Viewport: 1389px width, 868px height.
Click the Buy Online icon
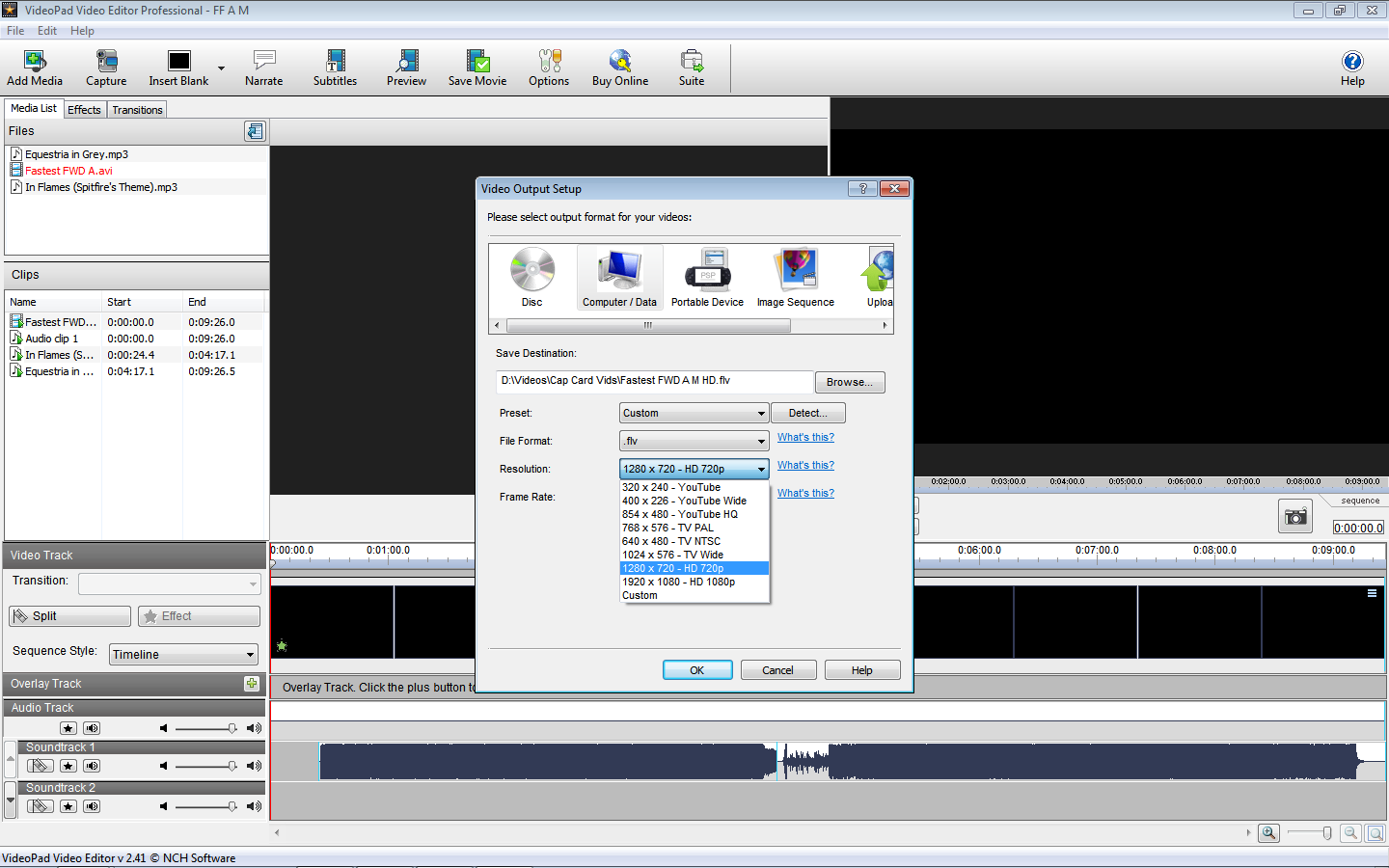[x=620, y=68]
